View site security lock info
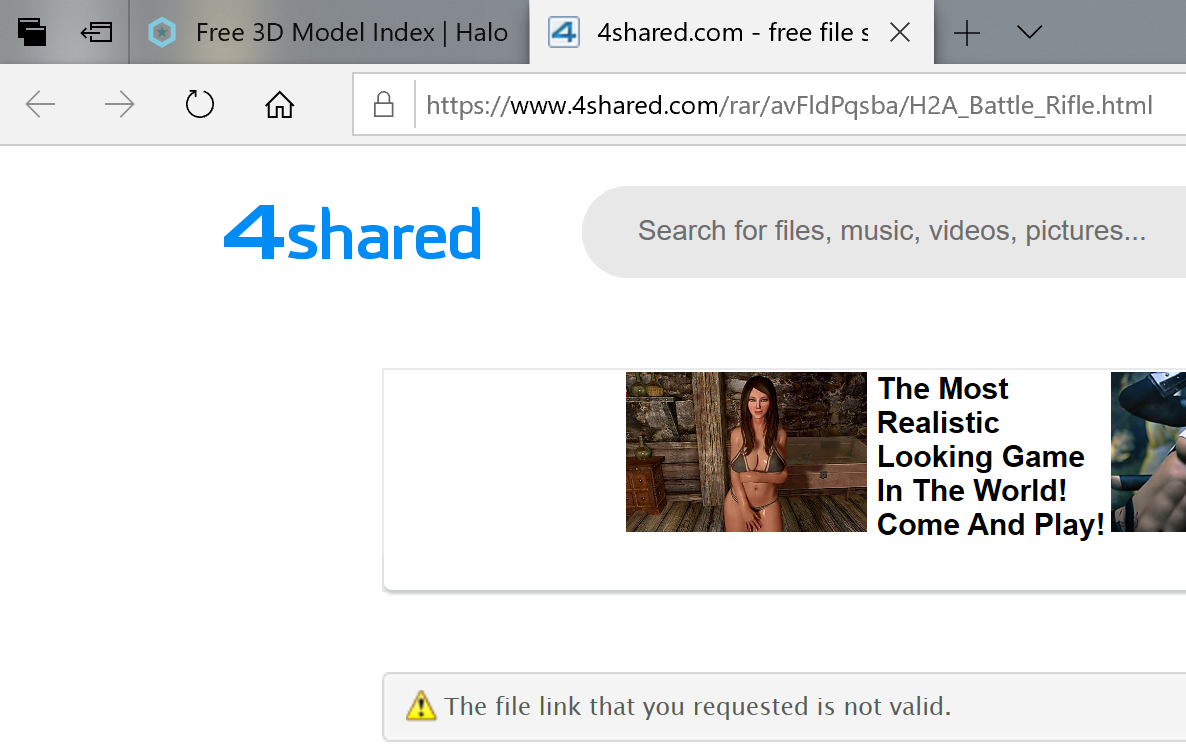Image resolution: width=1186 pixels, height=747 pixels. [383, 104]
